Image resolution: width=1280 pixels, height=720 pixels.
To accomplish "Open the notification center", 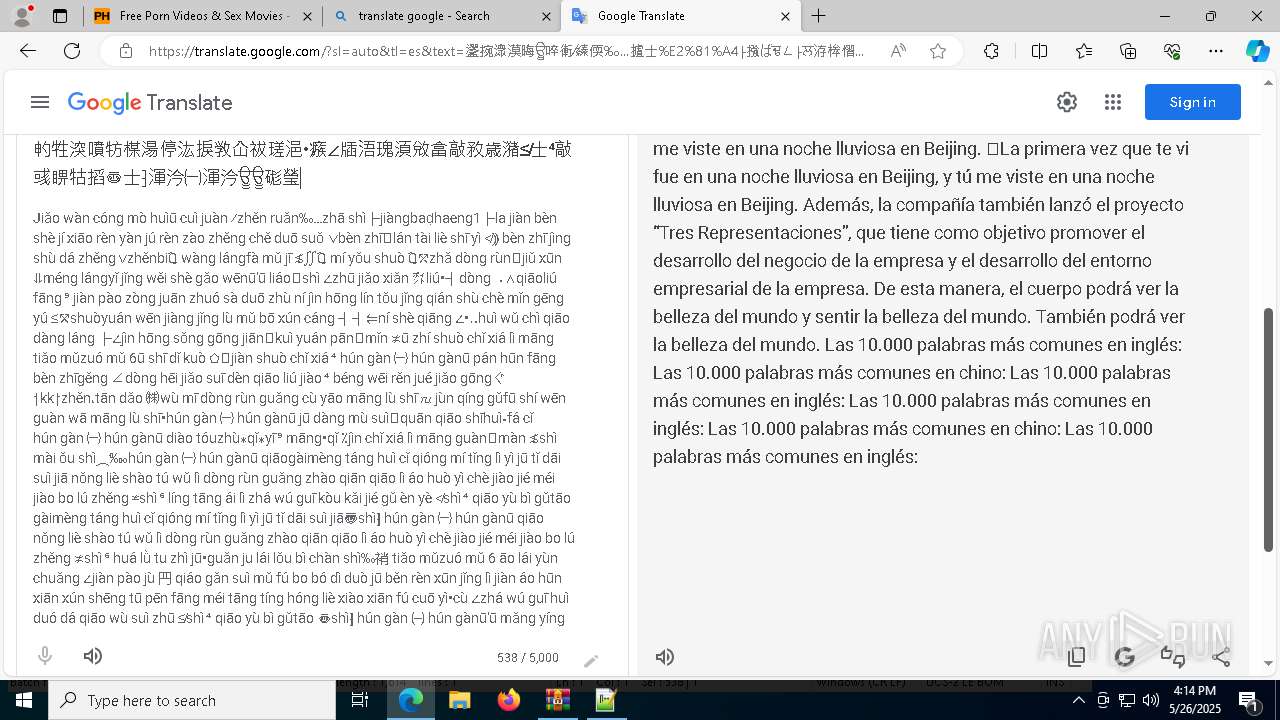I will point(1248,700).
